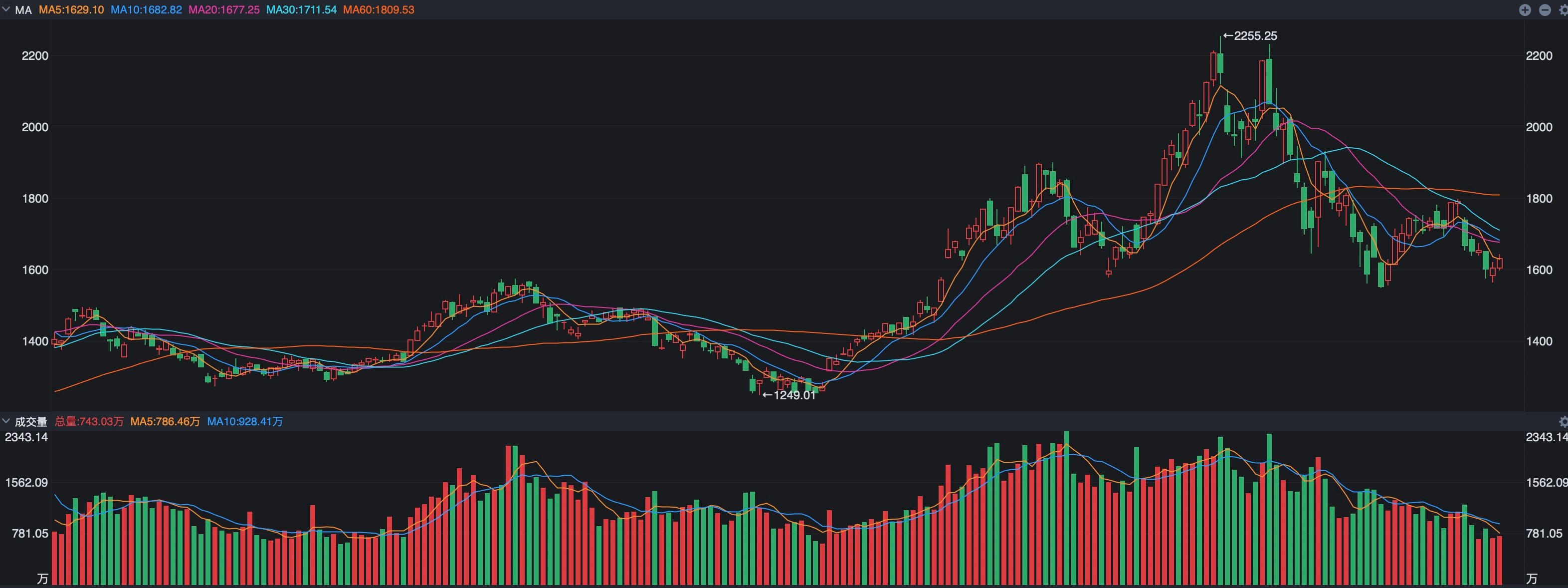Click the 总量:743.03万 volume total

coord(89,422)
